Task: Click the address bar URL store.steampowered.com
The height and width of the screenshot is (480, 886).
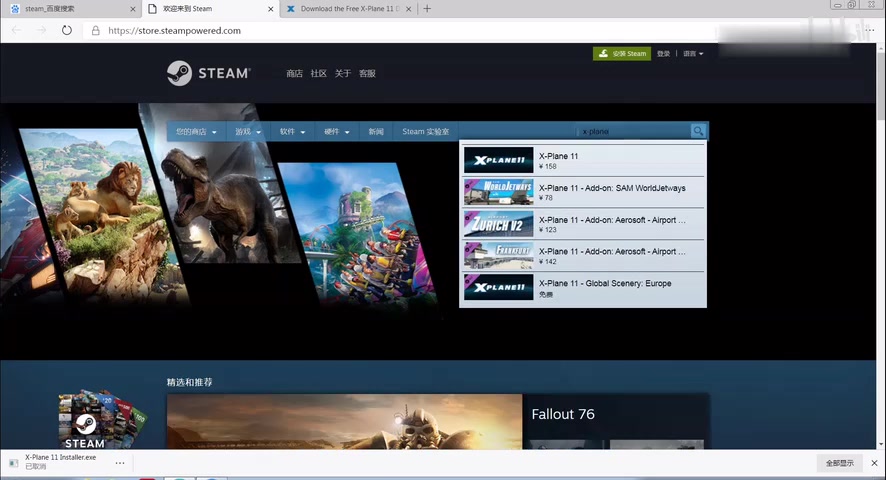Action: click(175, 31)
